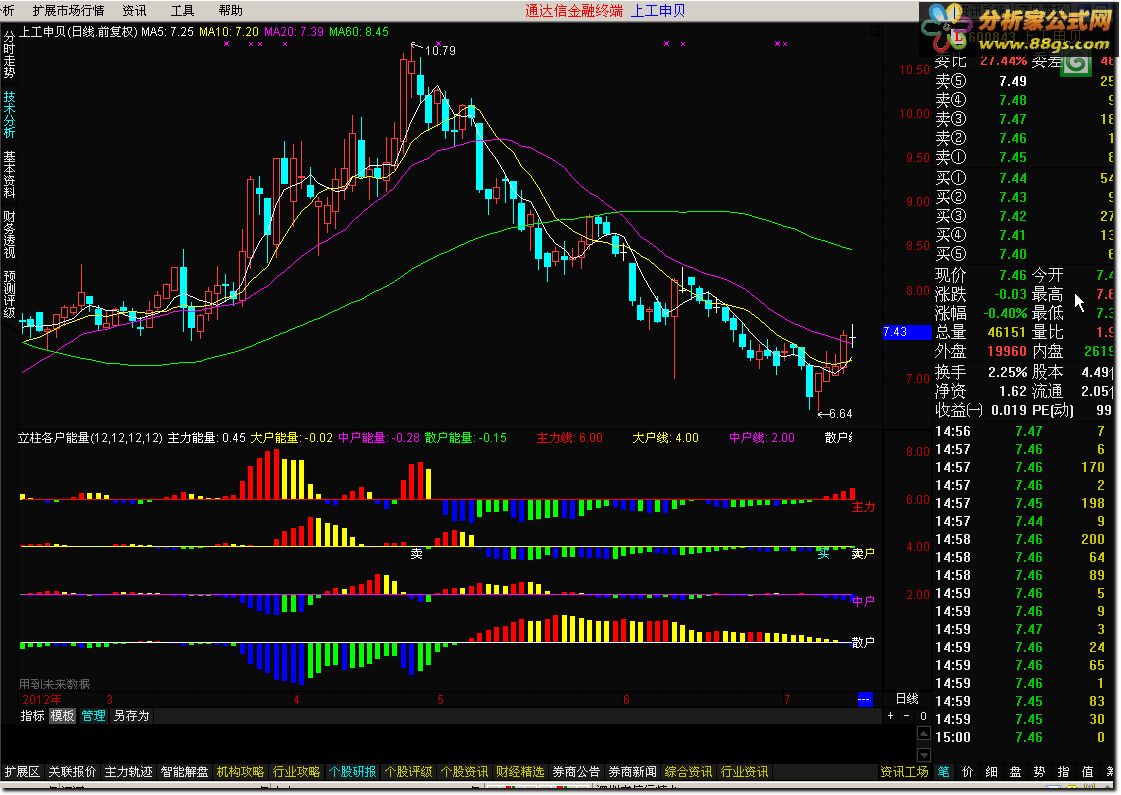Click the 管理 button
The image size is (1121, 795).
pos(93,715)
